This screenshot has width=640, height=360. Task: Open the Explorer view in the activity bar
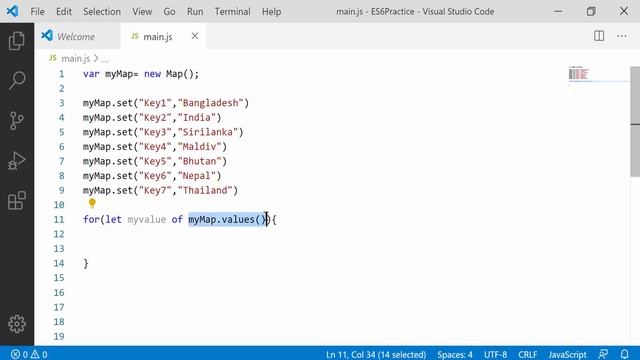click(17, 41)
